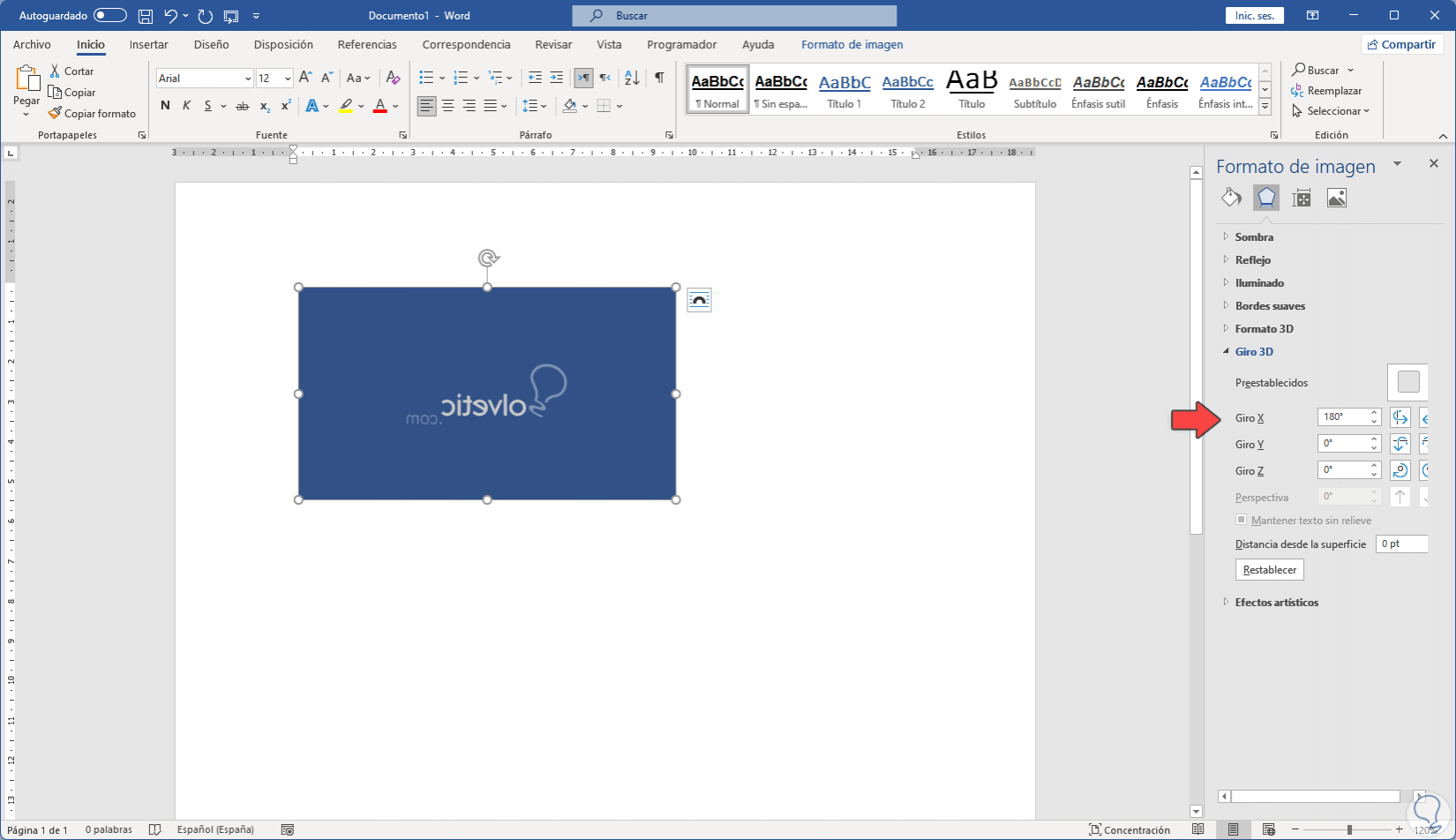The image size is (1456, 840).
Task: Switch to web layout view
Action: (1268, 829)
